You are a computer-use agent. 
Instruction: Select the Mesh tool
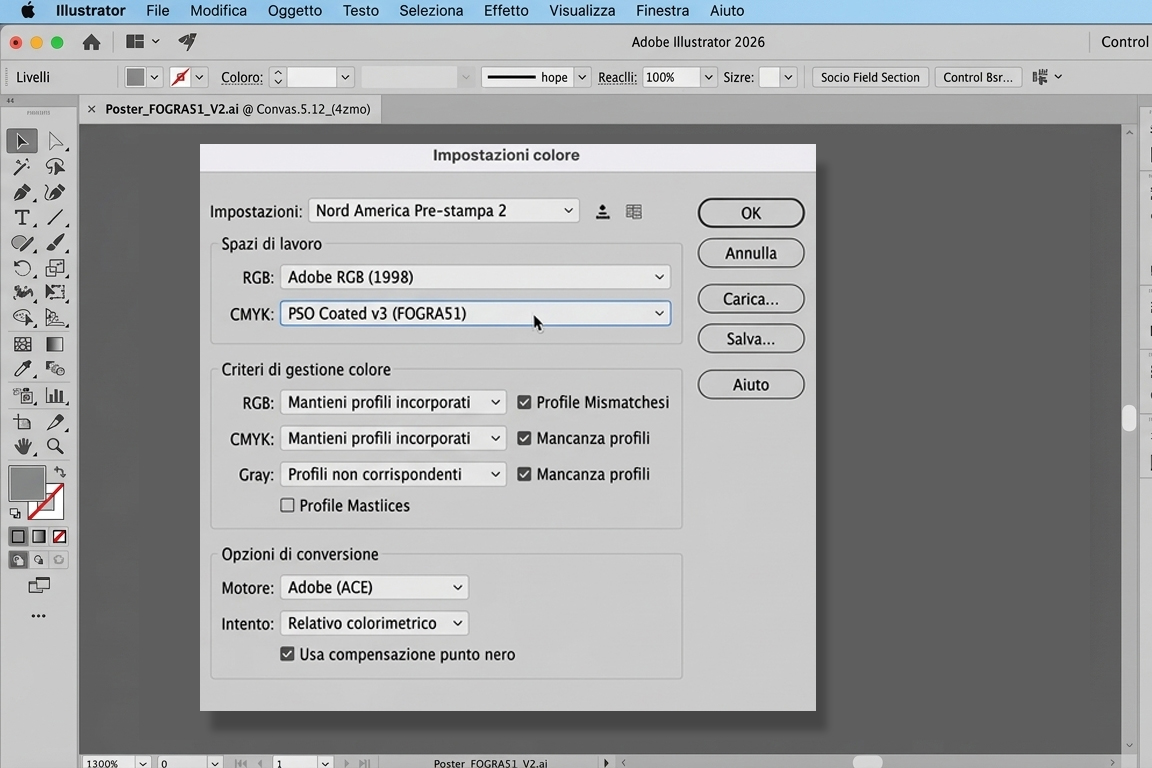pyautogui.click(x=22, y=344)
